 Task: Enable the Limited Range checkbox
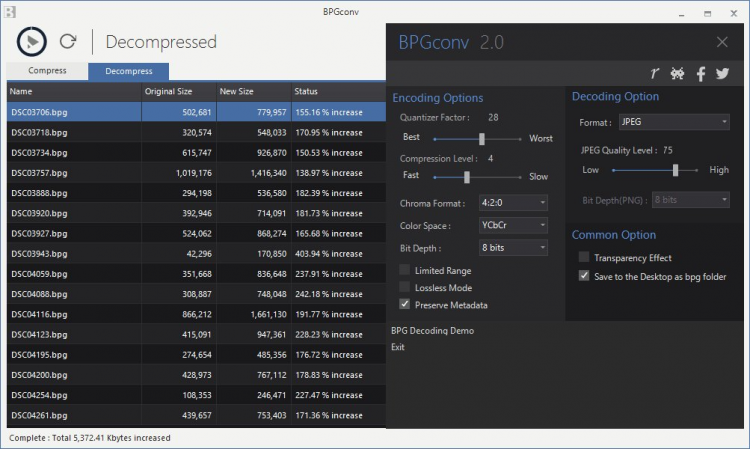405,270
